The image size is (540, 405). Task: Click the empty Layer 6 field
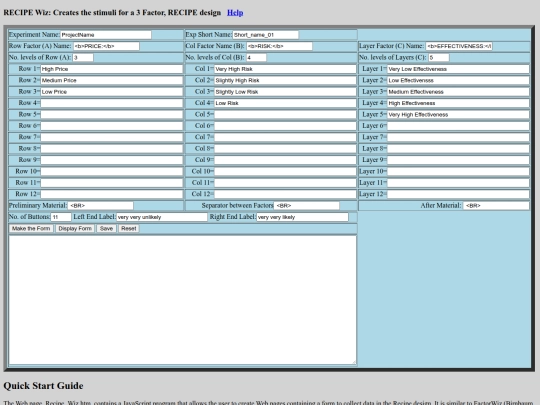pos(458,126)
